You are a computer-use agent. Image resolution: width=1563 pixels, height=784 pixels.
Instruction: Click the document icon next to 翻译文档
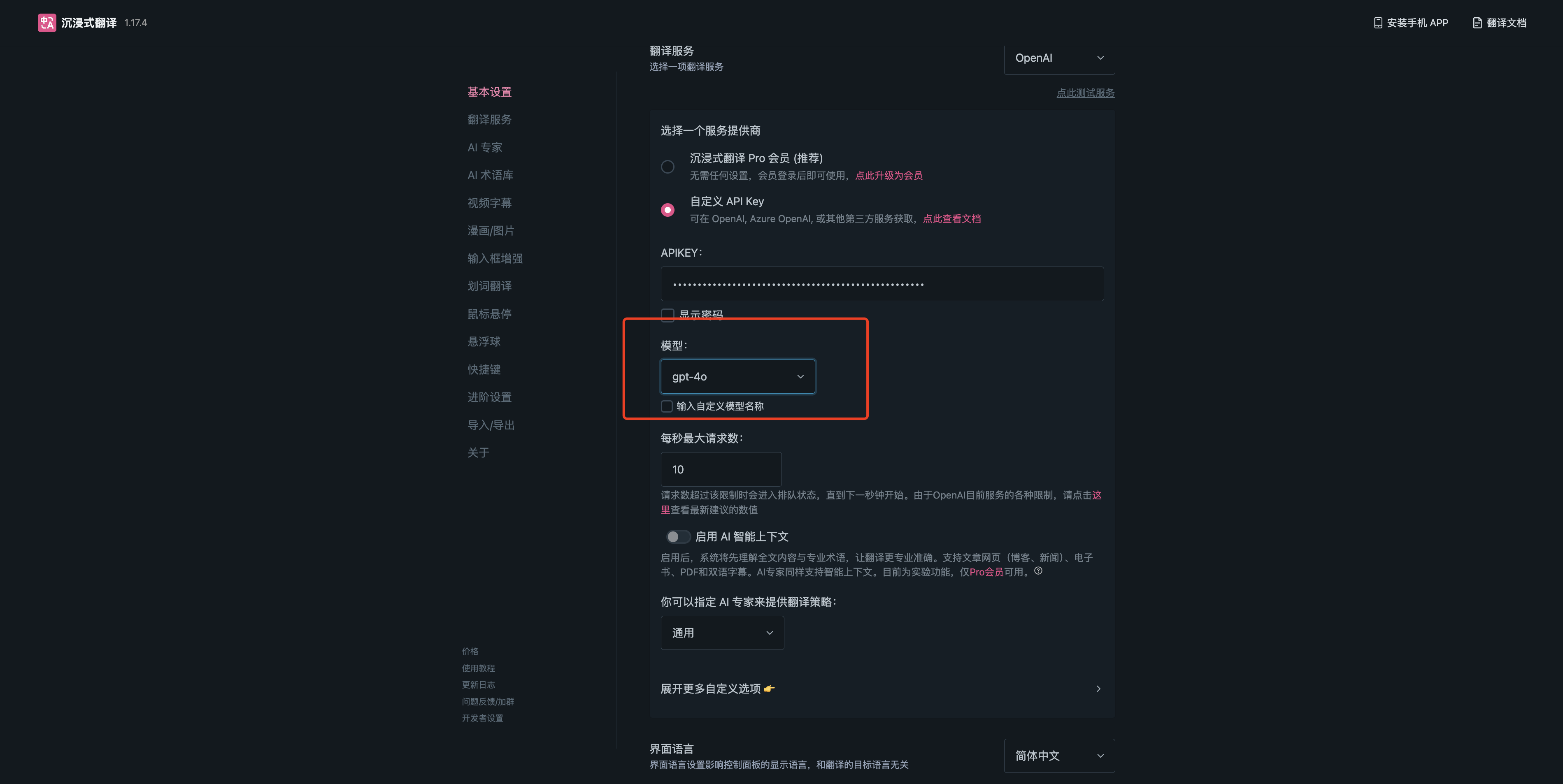pyautogui.click(x=1477, y=23)
